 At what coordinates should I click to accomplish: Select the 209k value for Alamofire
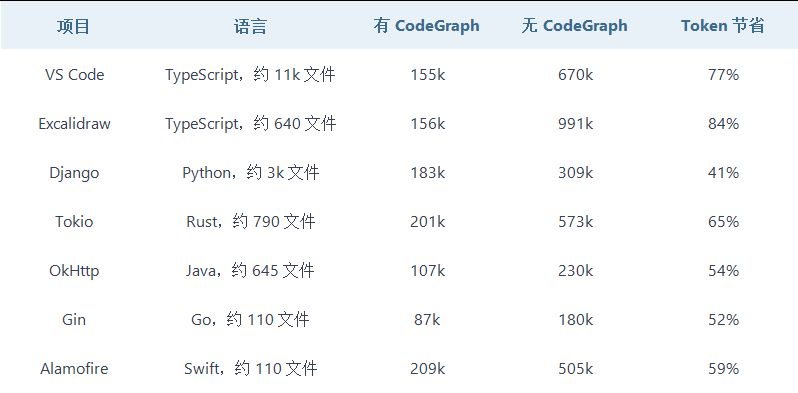(428, 368)
